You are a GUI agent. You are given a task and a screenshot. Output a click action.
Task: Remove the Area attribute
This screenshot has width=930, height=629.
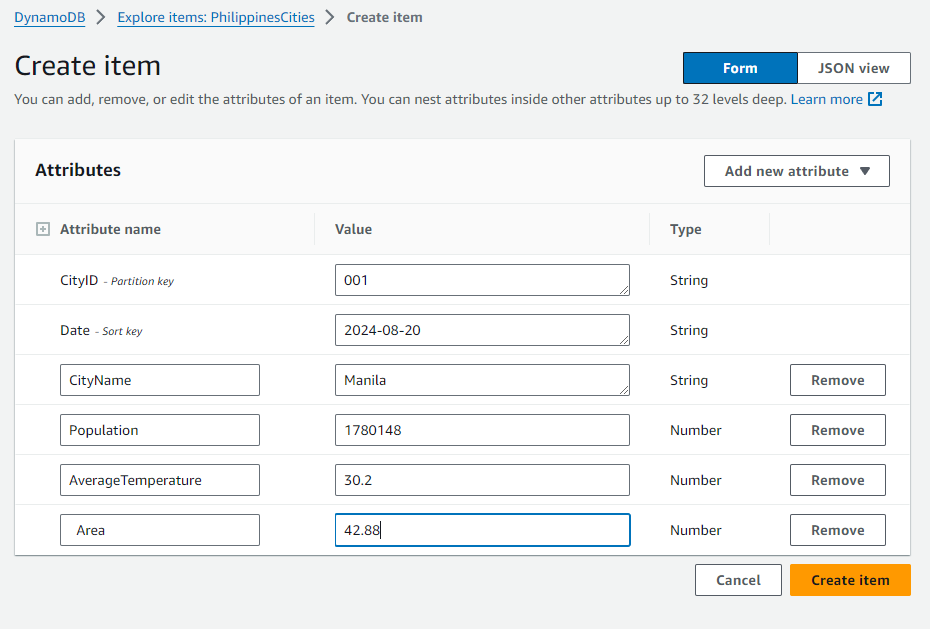[837, 530]
